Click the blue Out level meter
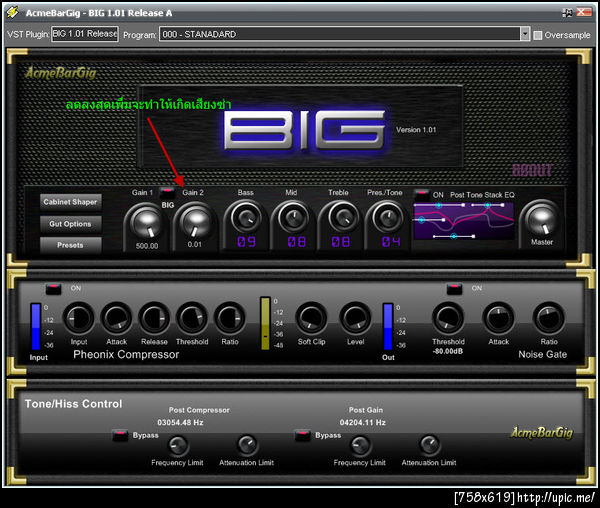 pyautogui.click(x=388, y=327)
